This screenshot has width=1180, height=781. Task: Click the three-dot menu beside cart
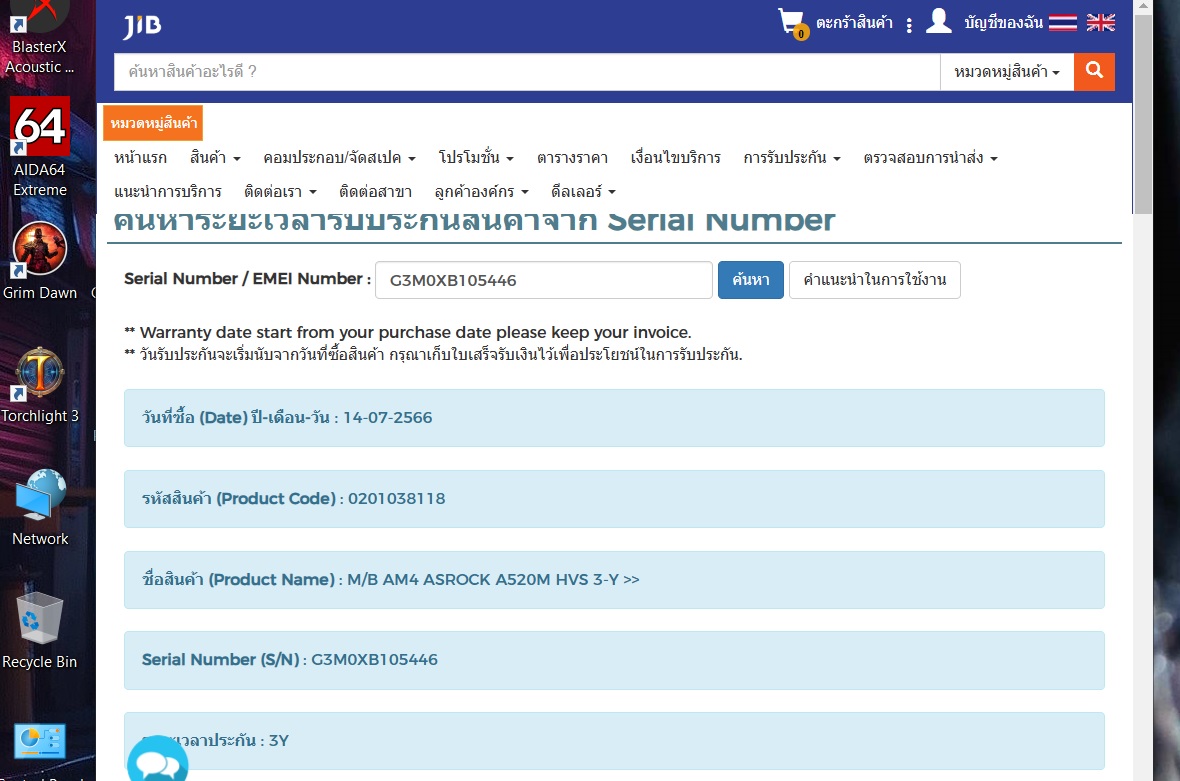909,26
